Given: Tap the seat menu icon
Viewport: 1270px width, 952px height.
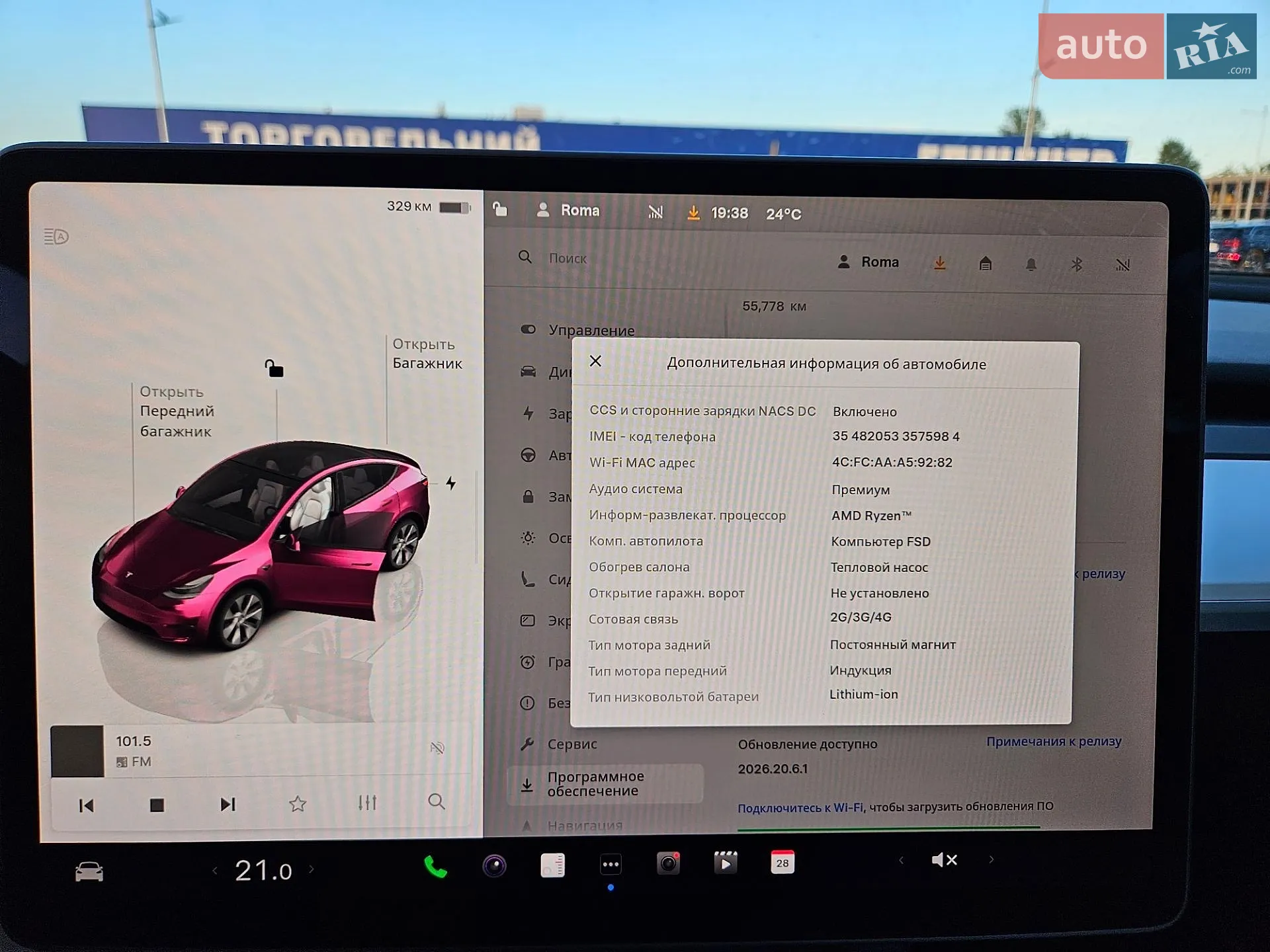Looking at the screenshot, I should [527, 579].
